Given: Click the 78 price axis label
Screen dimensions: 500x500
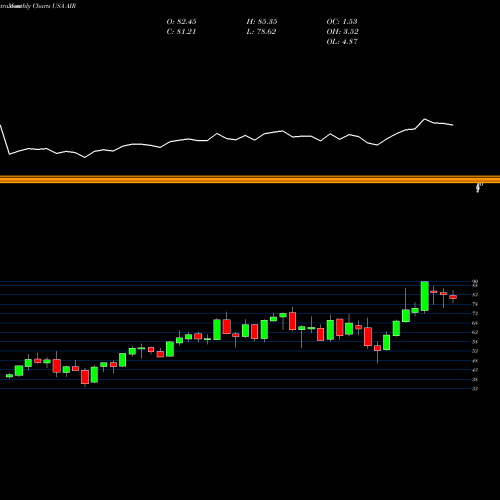Looking at the screenshot, I should (x=475, y=304).
